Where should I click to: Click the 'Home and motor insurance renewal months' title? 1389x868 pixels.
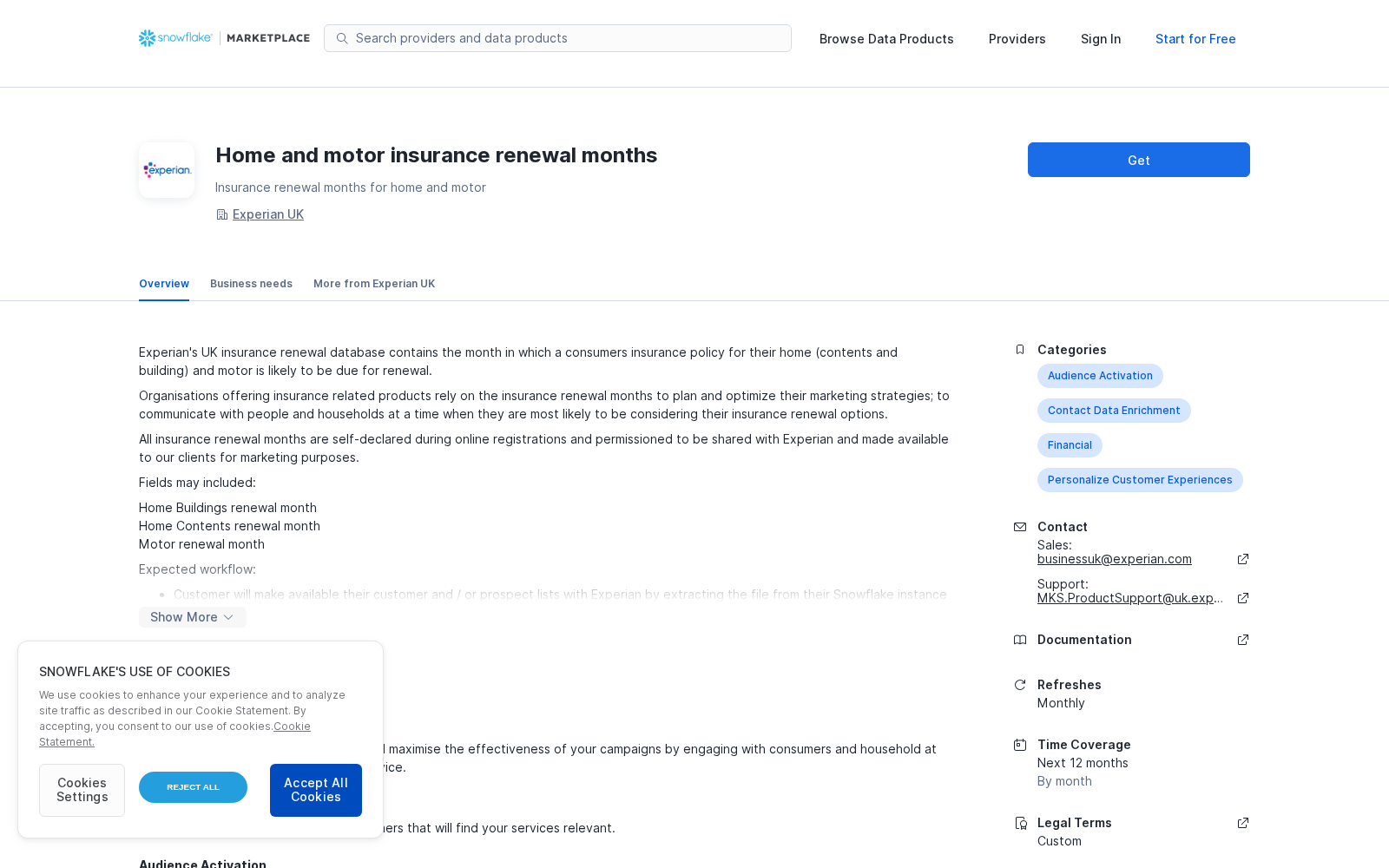pos(437,155)
